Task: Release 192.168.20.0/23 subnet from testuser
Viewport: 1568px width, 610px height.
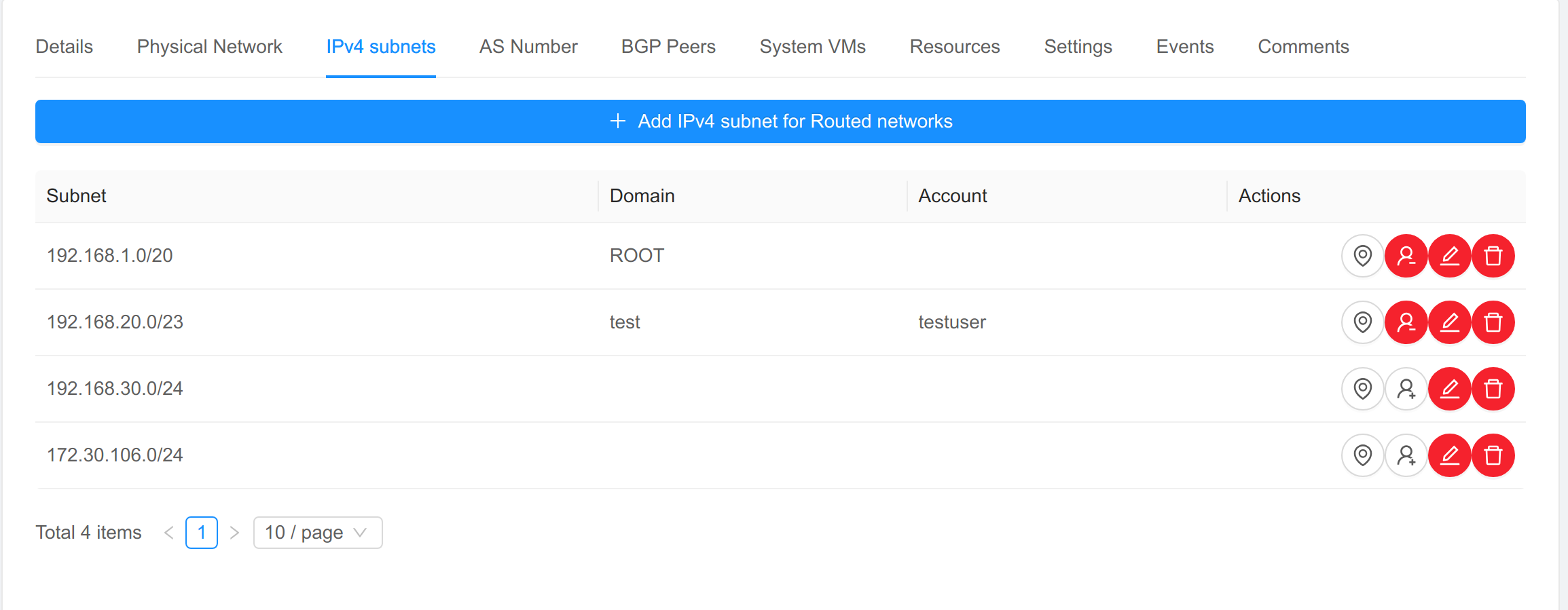Action: coord(1406,322)
